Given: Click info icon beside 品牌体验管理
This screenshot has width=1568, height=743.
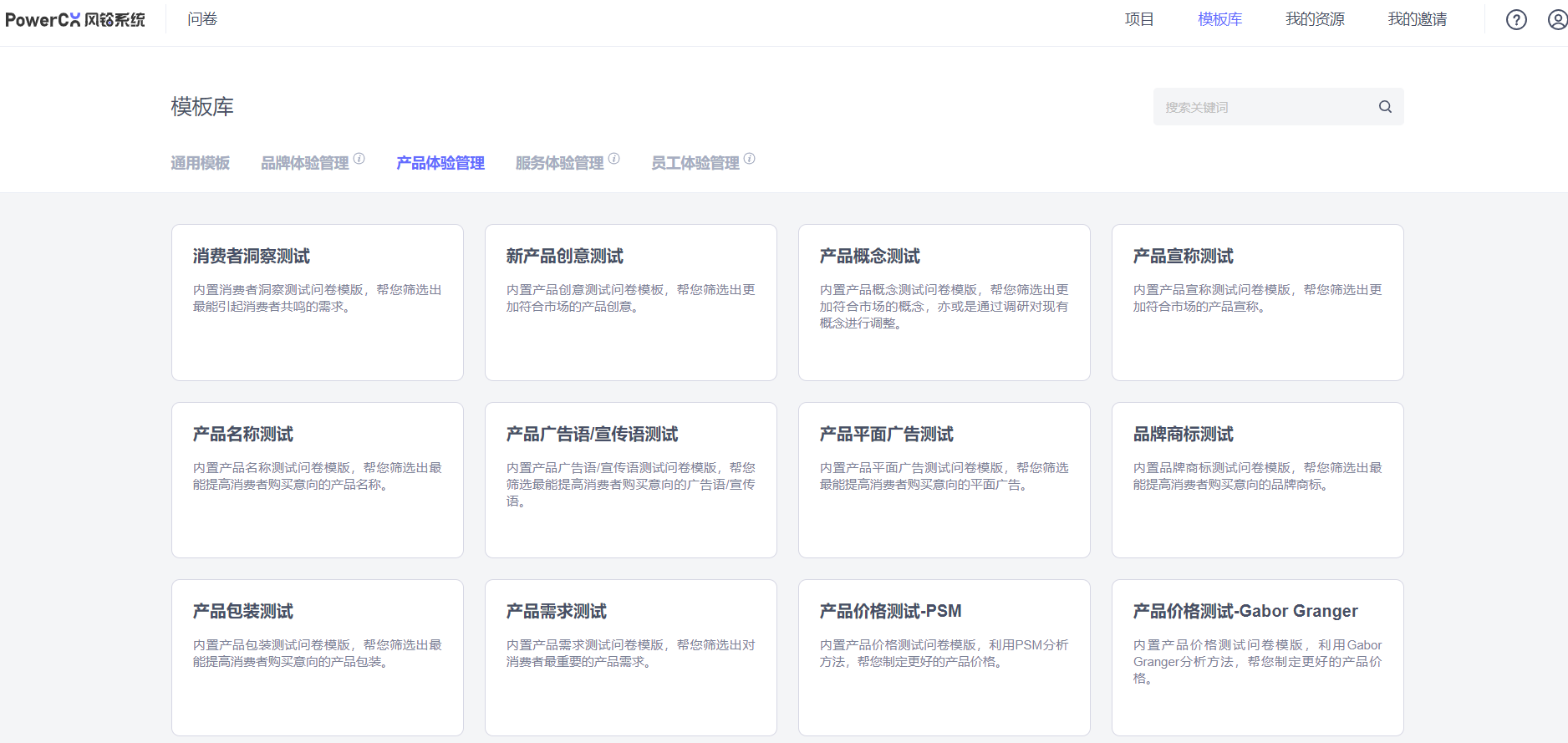Looking at the screenshot, I should pos(359,159).
